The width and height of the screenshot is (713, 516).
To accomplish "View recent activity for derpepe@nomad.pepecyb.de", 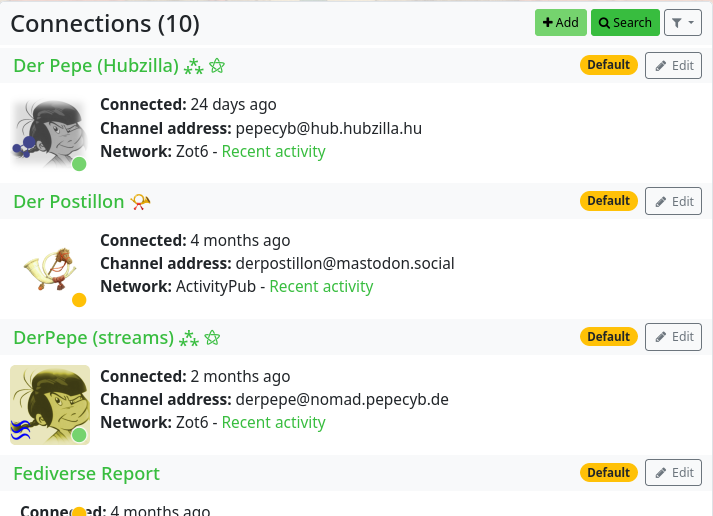I will [x=274, y=423].
